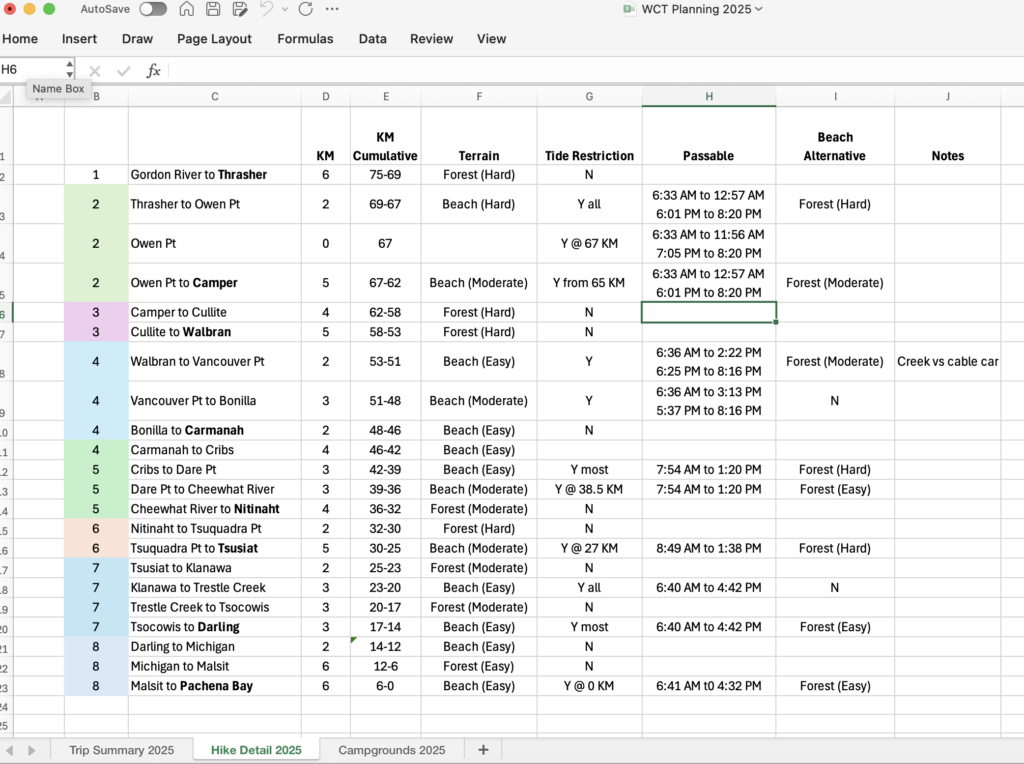Select cell Y from 65 KM
This screenshot has height=764, width=1024.
pyautogui.click(x=589, y=283)
